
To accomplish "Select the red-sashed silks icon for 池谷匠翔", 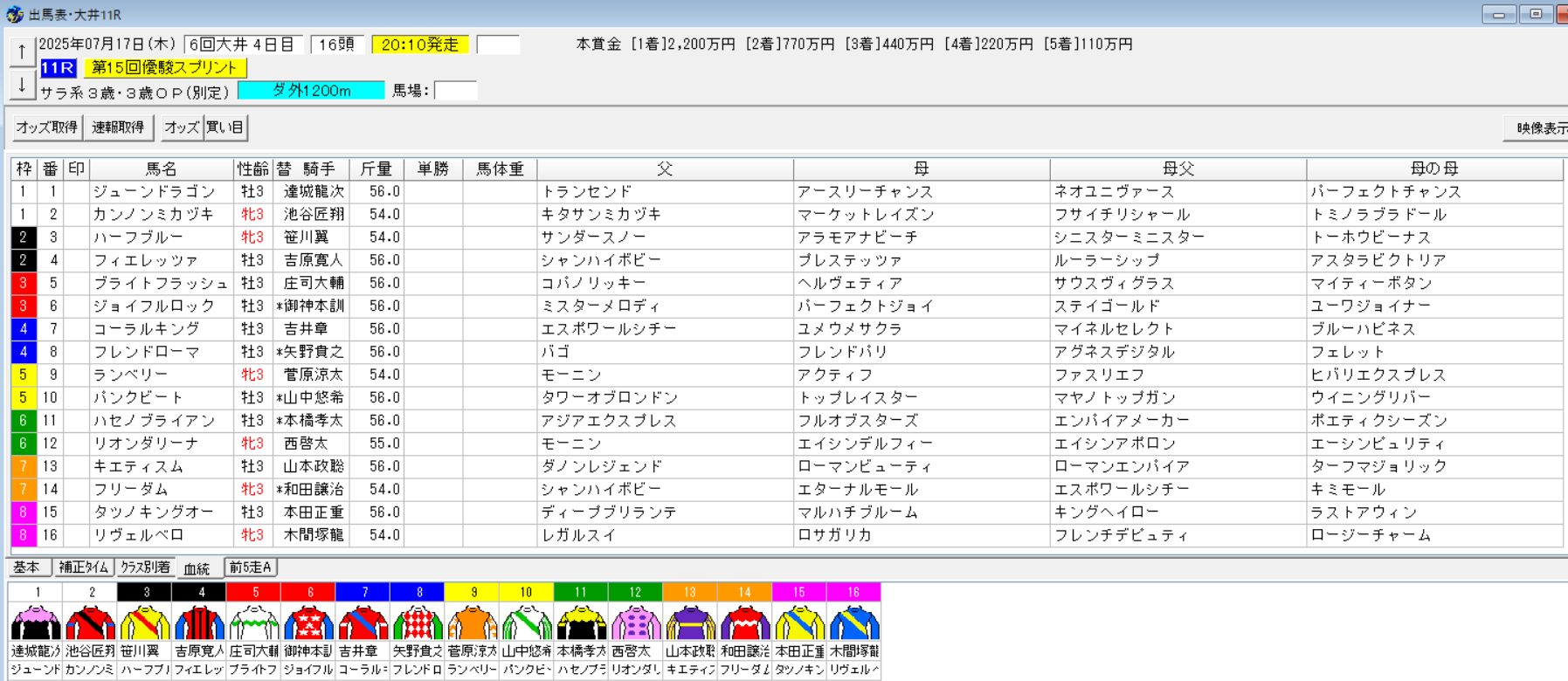I will click(x=91, y=622).
